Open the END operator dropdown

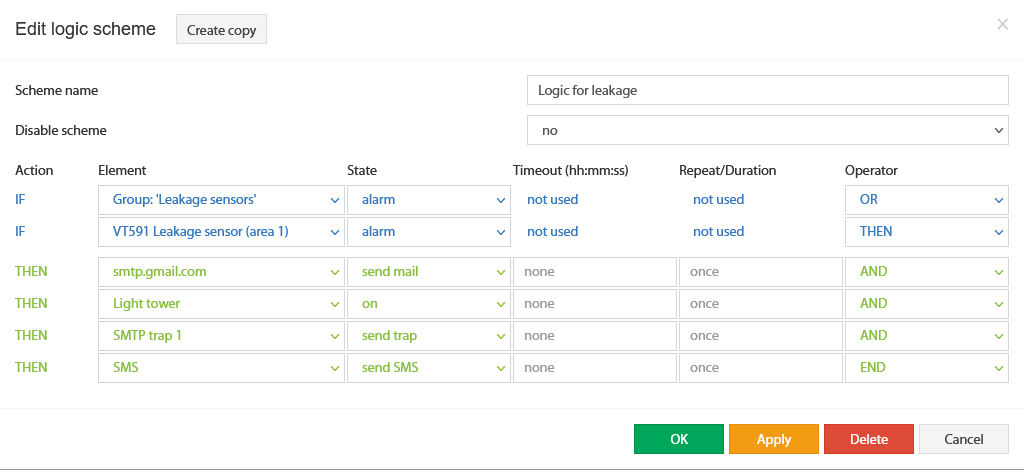[927, 368]
